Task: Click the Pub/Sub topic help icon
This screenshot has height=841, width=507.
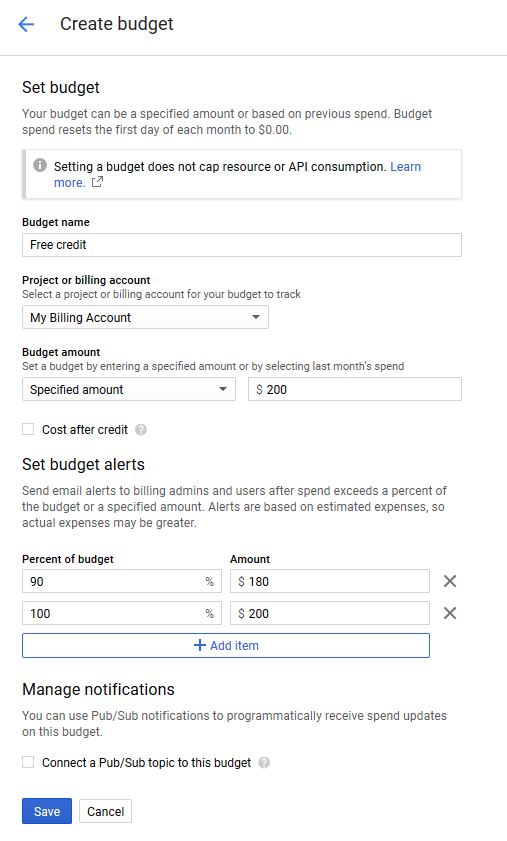Action: (x=264, y=763)
